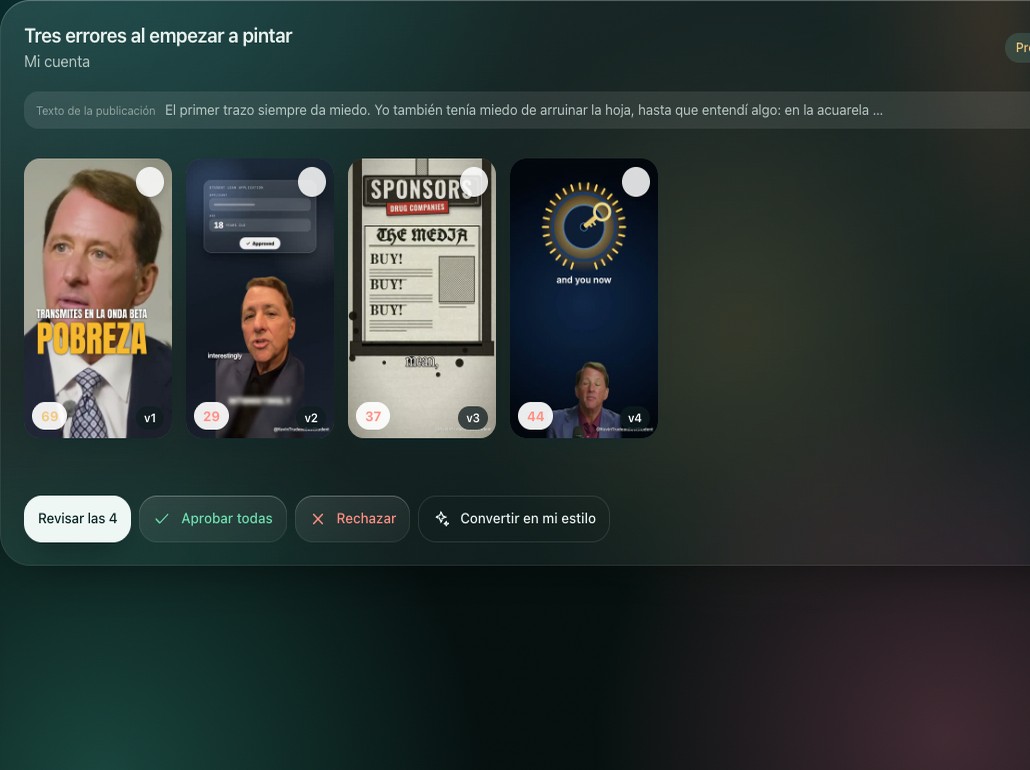The width and height of the screenshot is (1030, 770).
Task: Approve all with Aprobar todas
Action: tap(213, 519)
